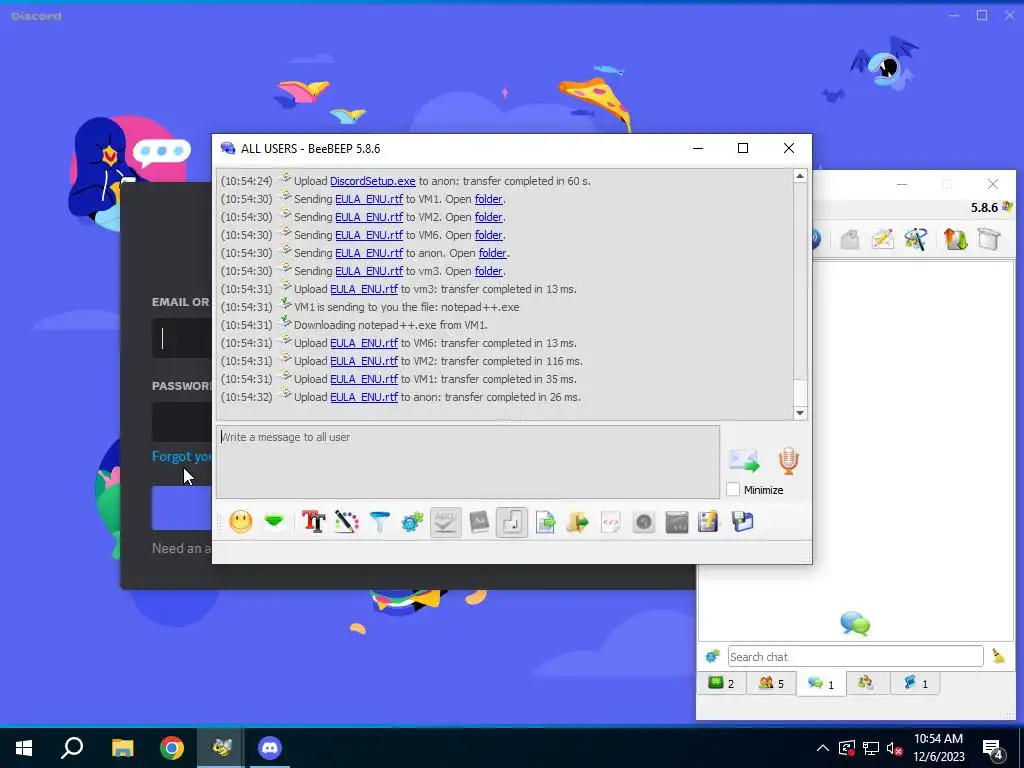Switch to the groups tab
1024x768 pixels.
866,683
